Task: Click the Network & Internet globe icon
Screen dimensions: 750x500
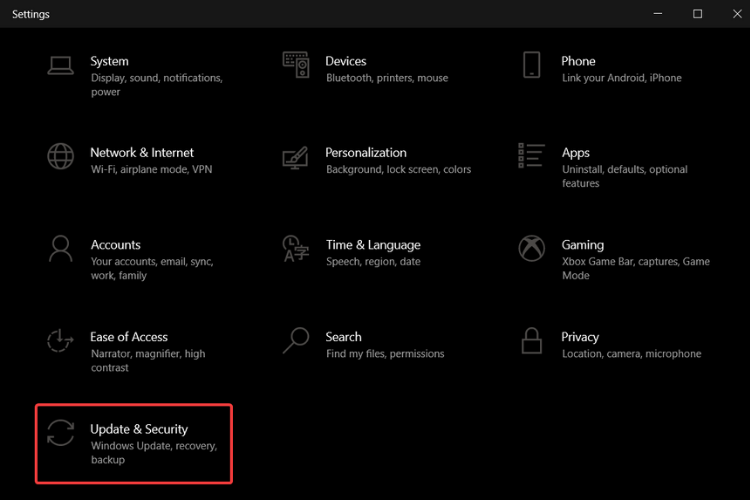Action: (x=61, y=156)
